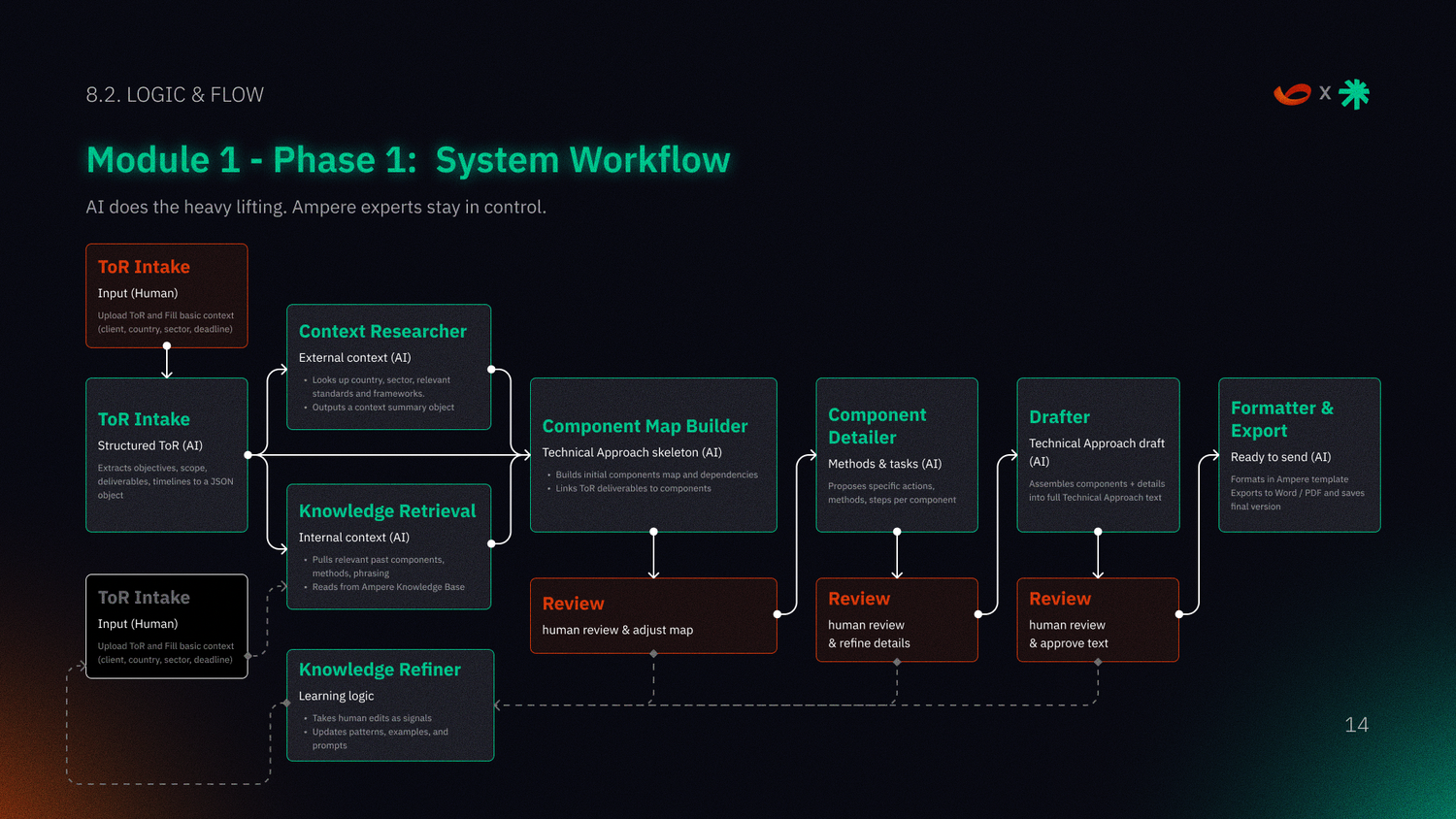Click the 'Knowledge Refiner' heading
The image size is (1456, 819).
pyautogui.click(x=380, y=670)
